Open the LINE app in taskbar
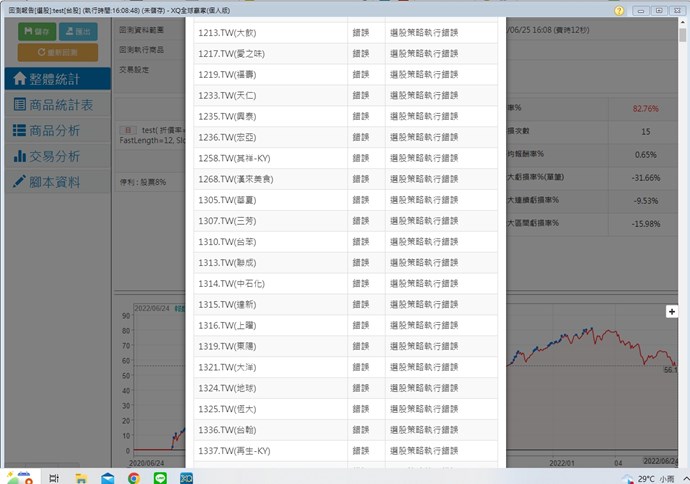This screenshot has width=690, height=484. 160,478
